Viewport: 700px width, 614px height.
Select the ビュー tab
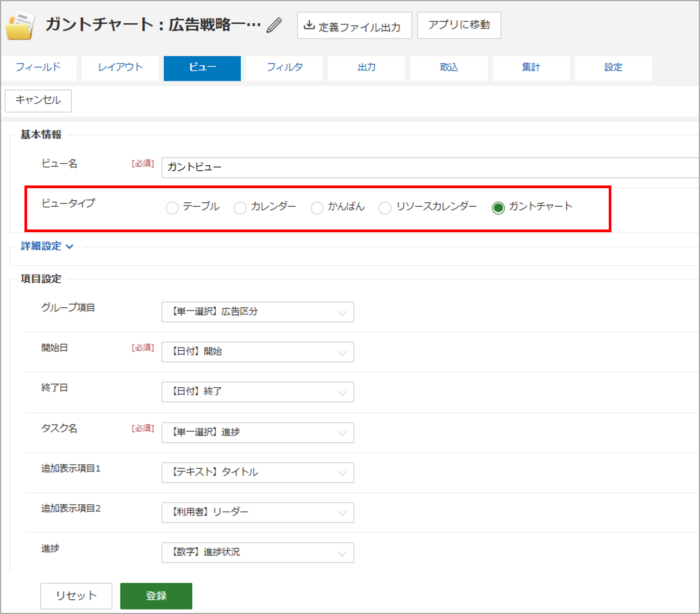point(202,68)
